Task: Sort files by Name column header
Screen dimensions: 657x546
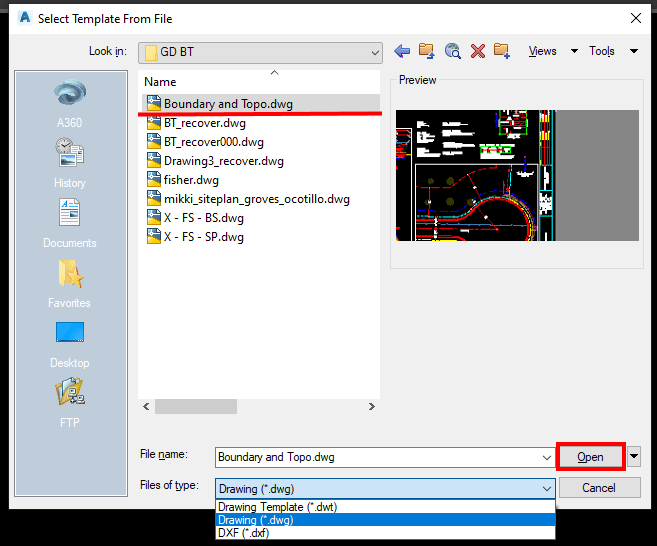Action: [x=160, y=82]
